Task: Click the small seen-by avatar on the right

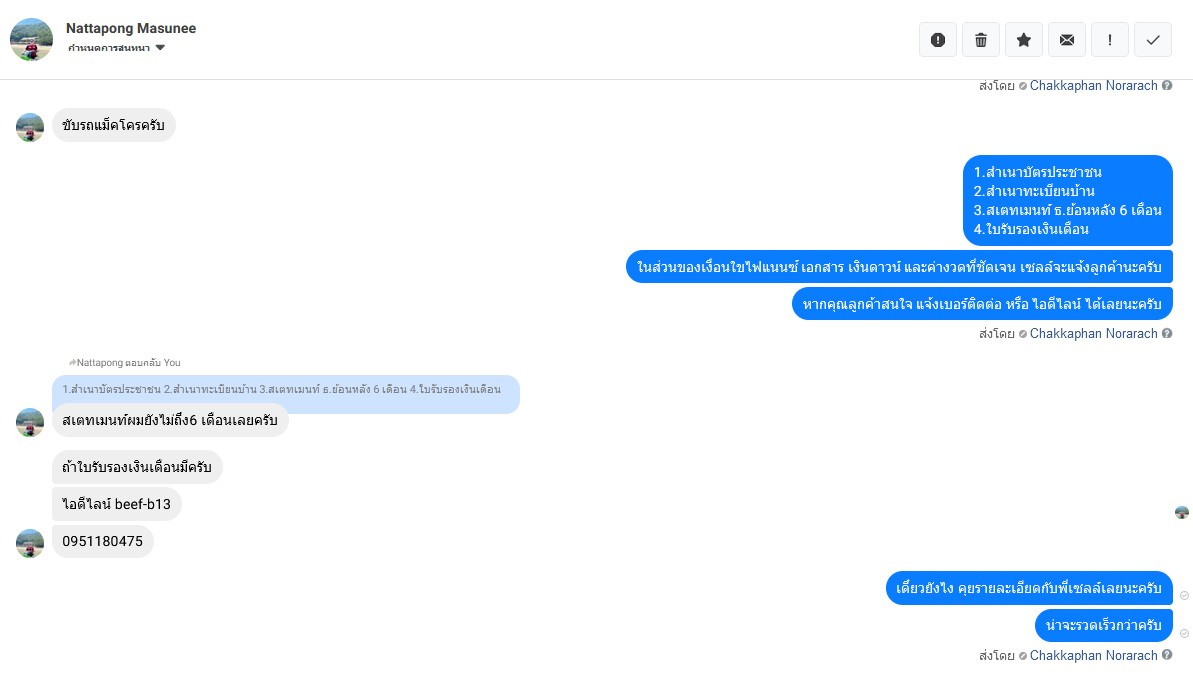Action: point(1182,513)
